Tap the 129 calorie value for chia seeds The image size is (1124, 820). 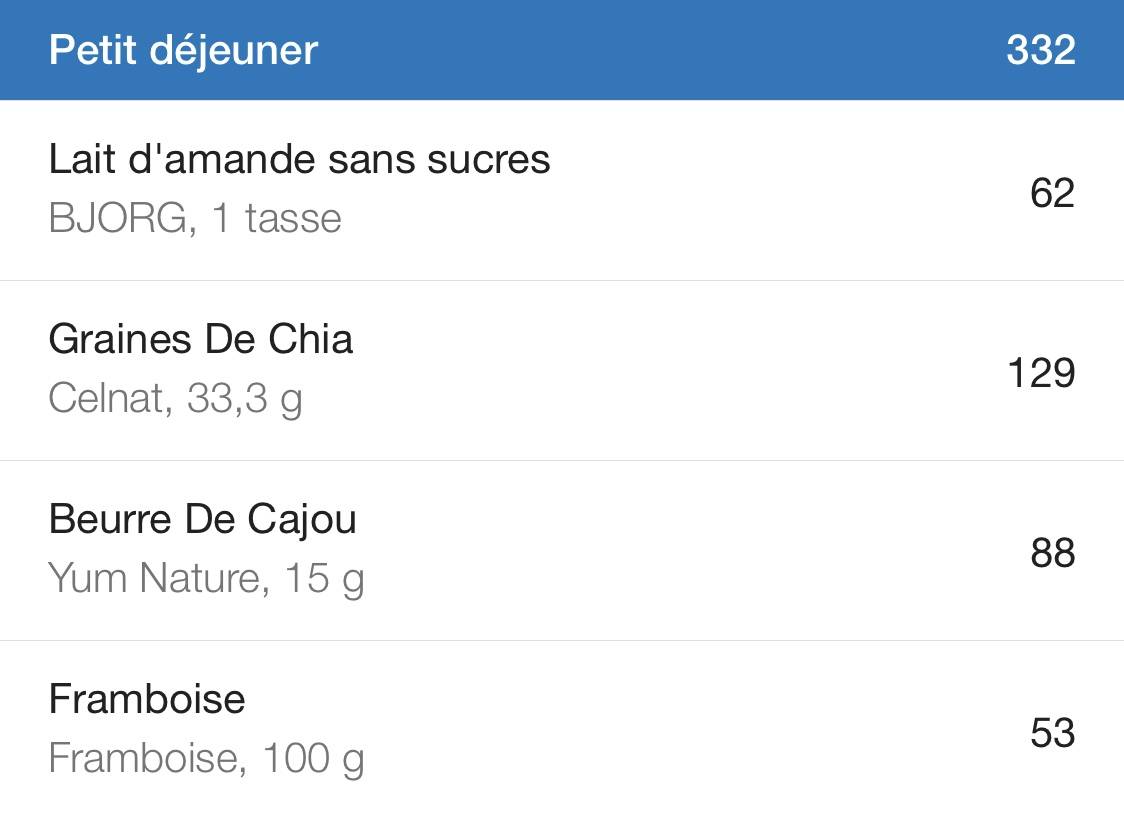(x=1042, y=373)
